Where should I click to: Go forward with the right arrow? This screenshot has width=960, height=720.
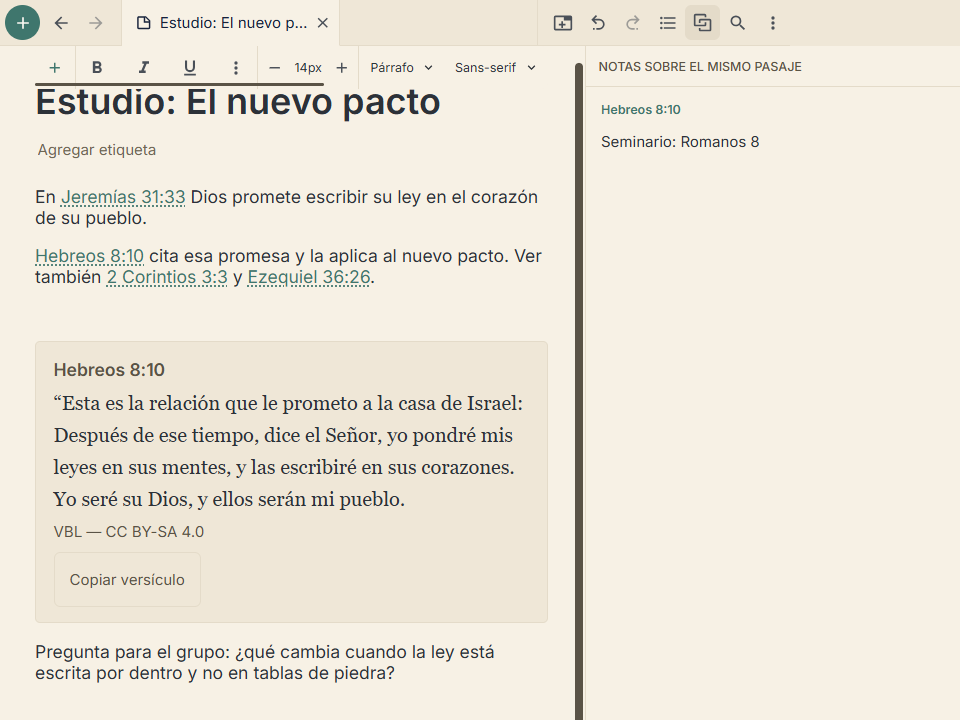pyautogui.click(x=96, y=23)
